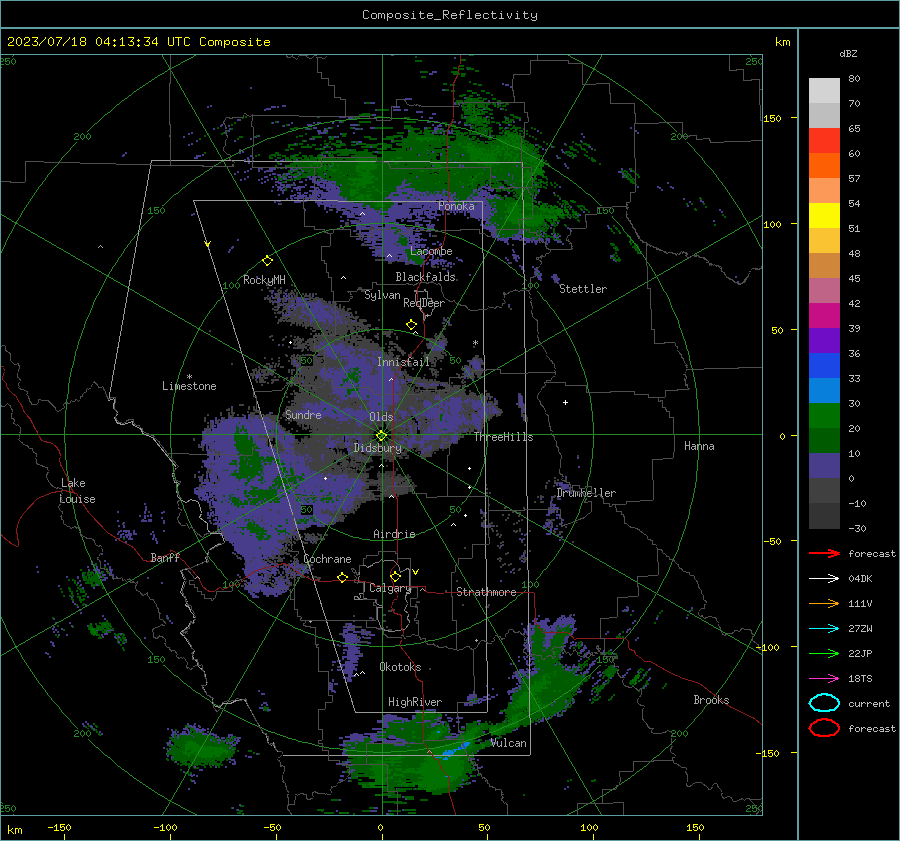This screenshot has width=900, height=841.
Task: Click the Cochrane city label
Action: click(x=327, y=559)
